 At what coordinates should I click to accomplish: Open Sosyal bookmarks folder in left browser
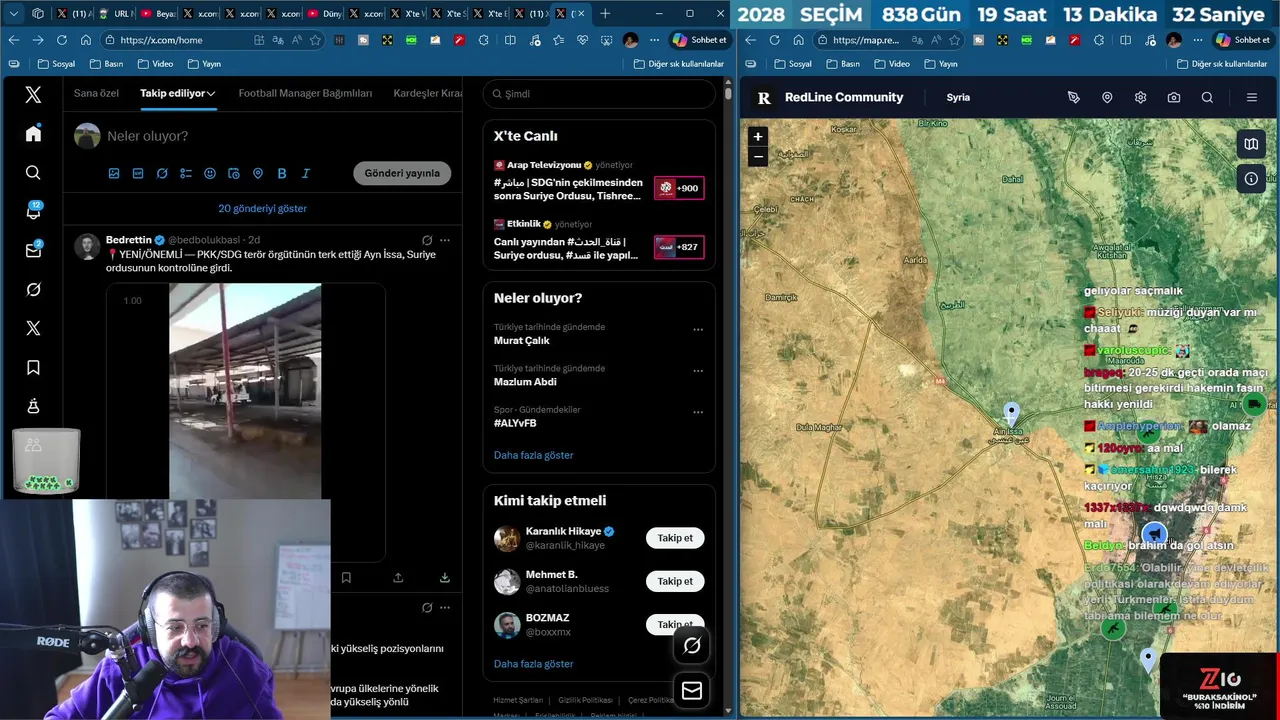coord(56,64)
